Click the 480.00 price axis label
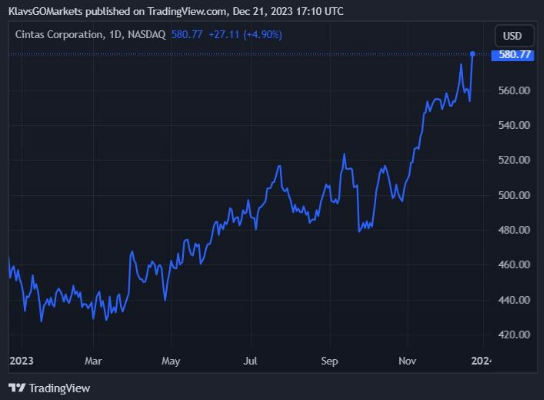This screenshot has height=400, width=544. point(514,230)
